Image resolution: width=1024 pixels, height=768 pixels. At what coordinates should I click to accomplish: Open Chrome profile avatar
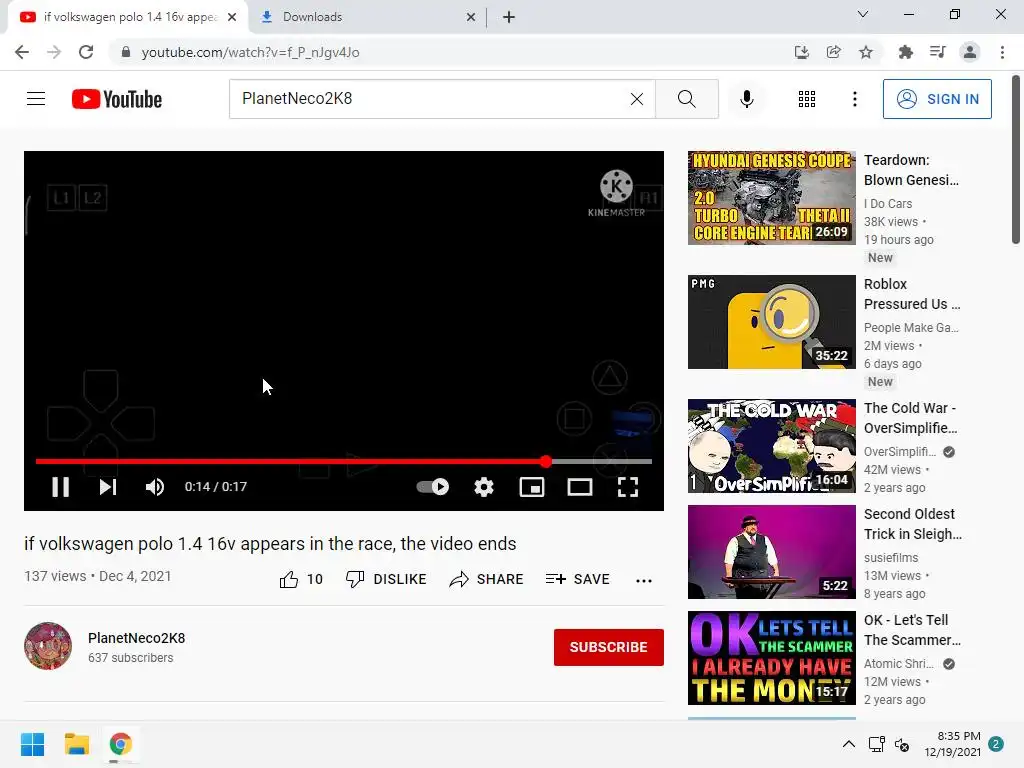click(970, 52)
